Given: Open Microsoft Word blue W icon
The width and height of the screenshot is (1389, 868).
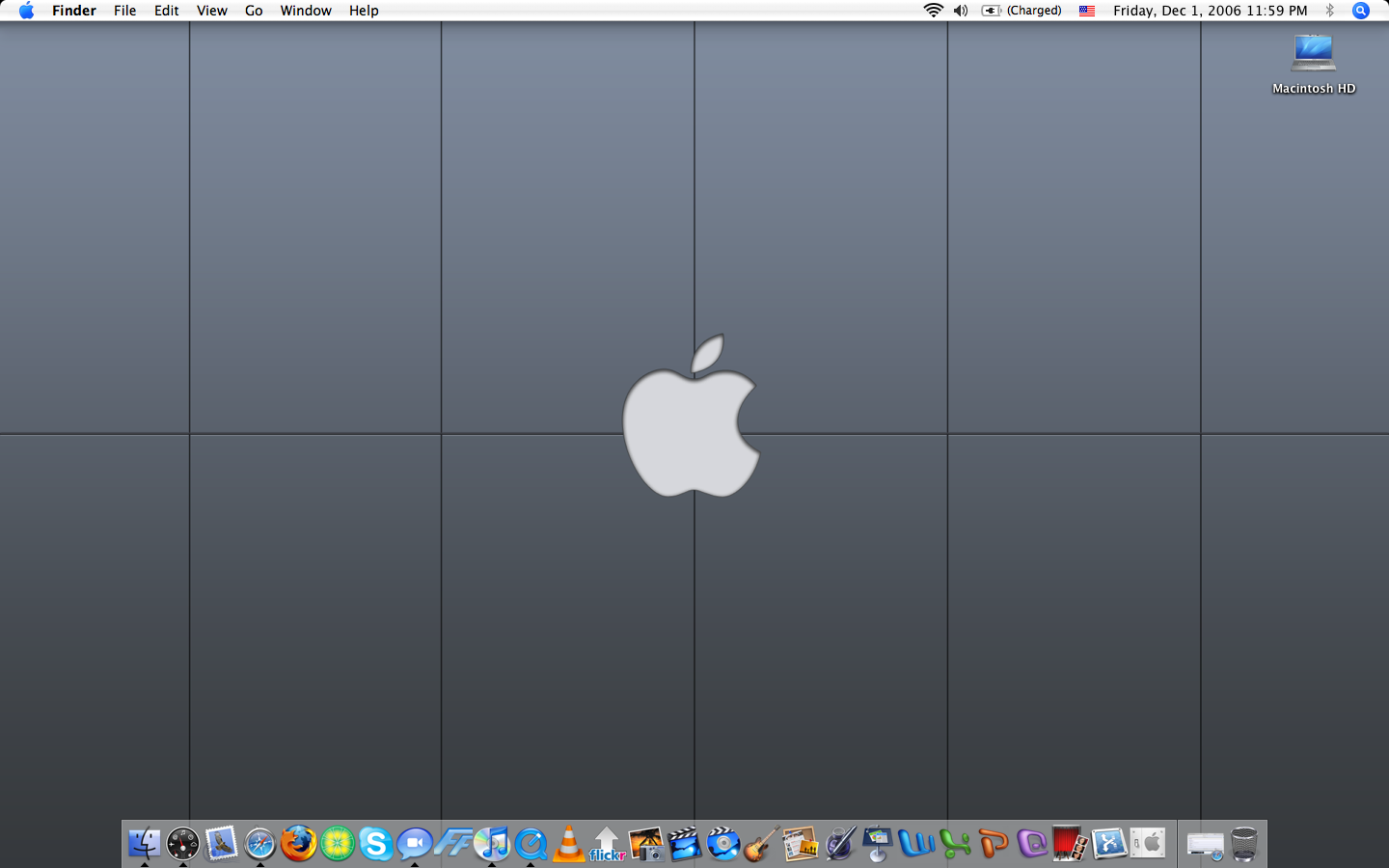Looking at the screenshot, I should click(916, 844).
